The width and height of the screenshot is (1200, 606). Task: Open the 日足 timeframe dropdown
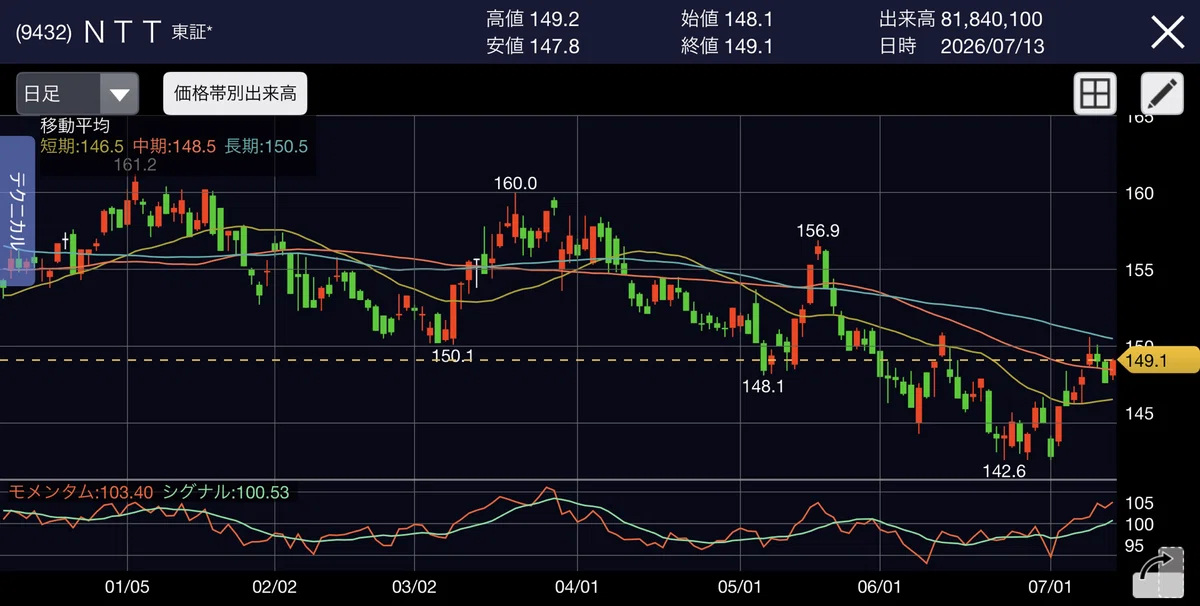click(77, 94)
